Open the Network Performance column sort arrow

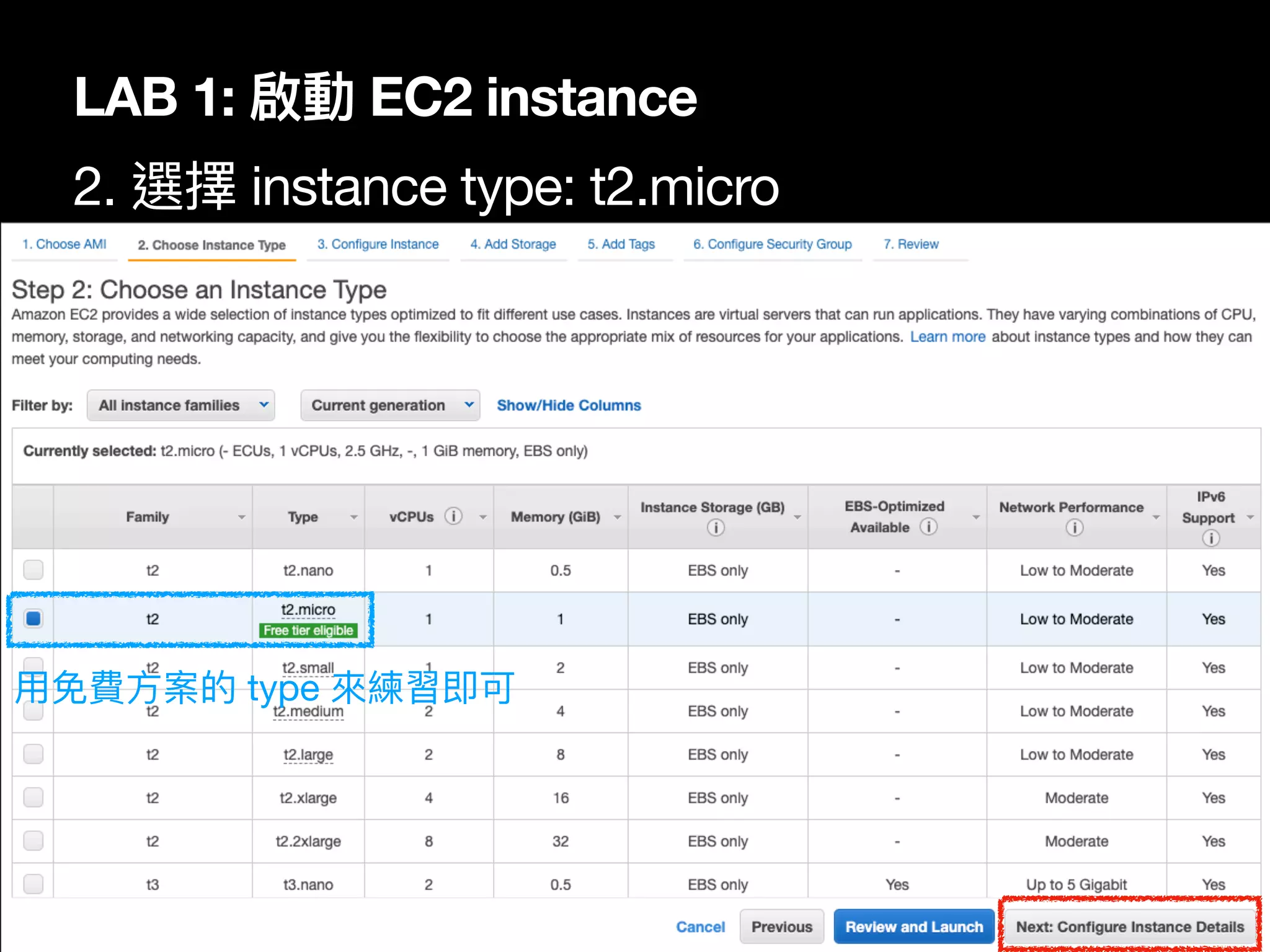click(1156, 517)
